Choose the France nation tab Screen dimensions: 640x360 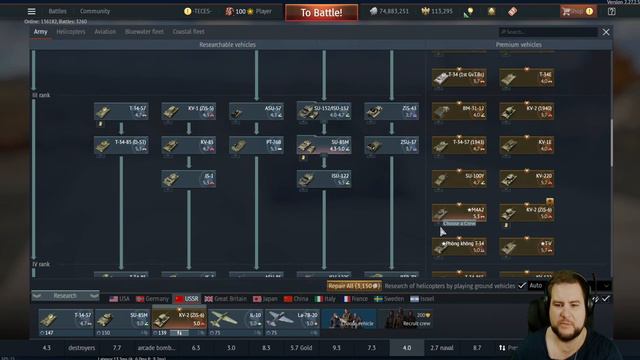click(x=356, y=299)
